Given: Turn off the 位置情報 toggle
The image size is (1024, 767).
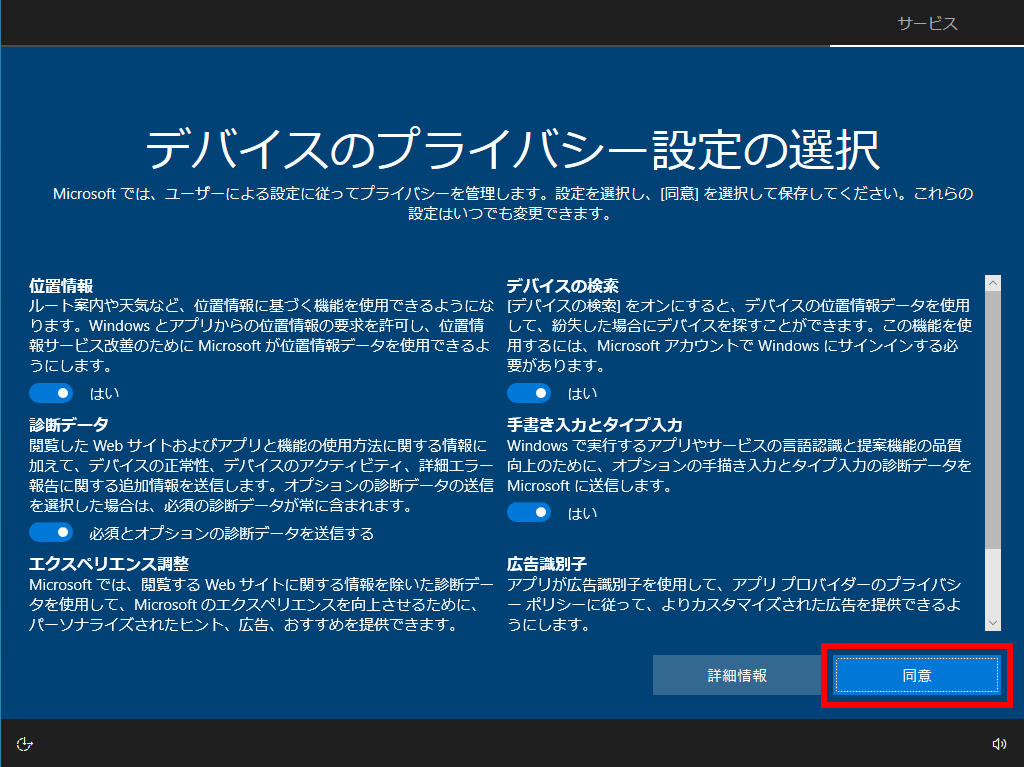Looking at the screenshot, I should click(51, 393).
